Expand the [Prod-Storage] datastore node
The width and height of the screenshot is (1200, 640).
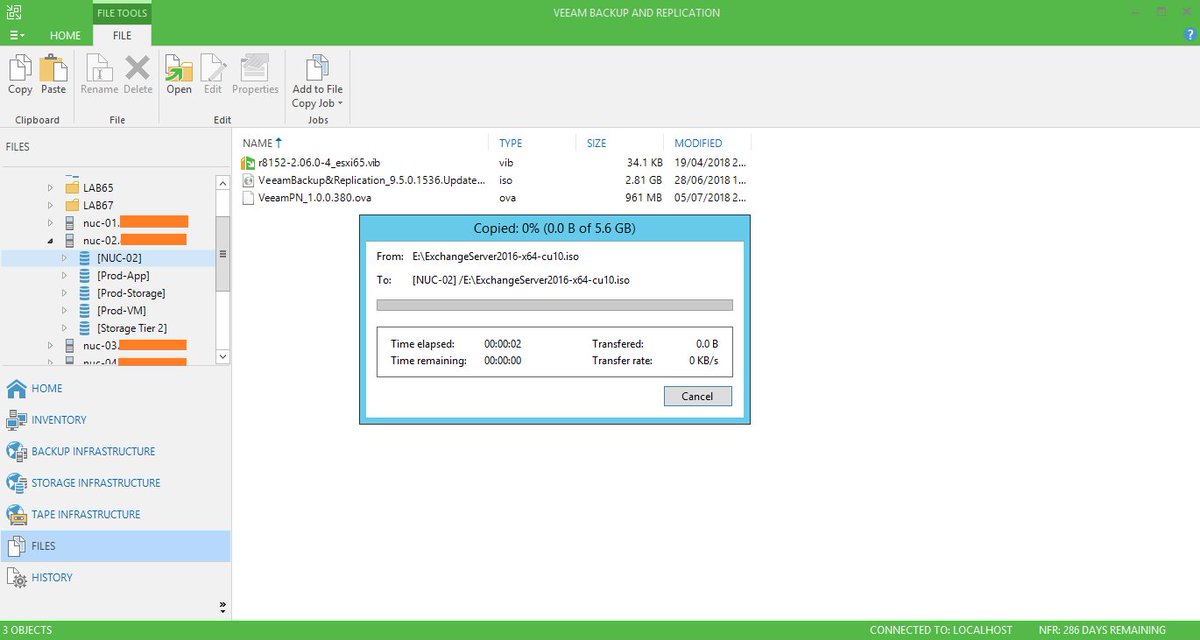[x=65, y=293]
